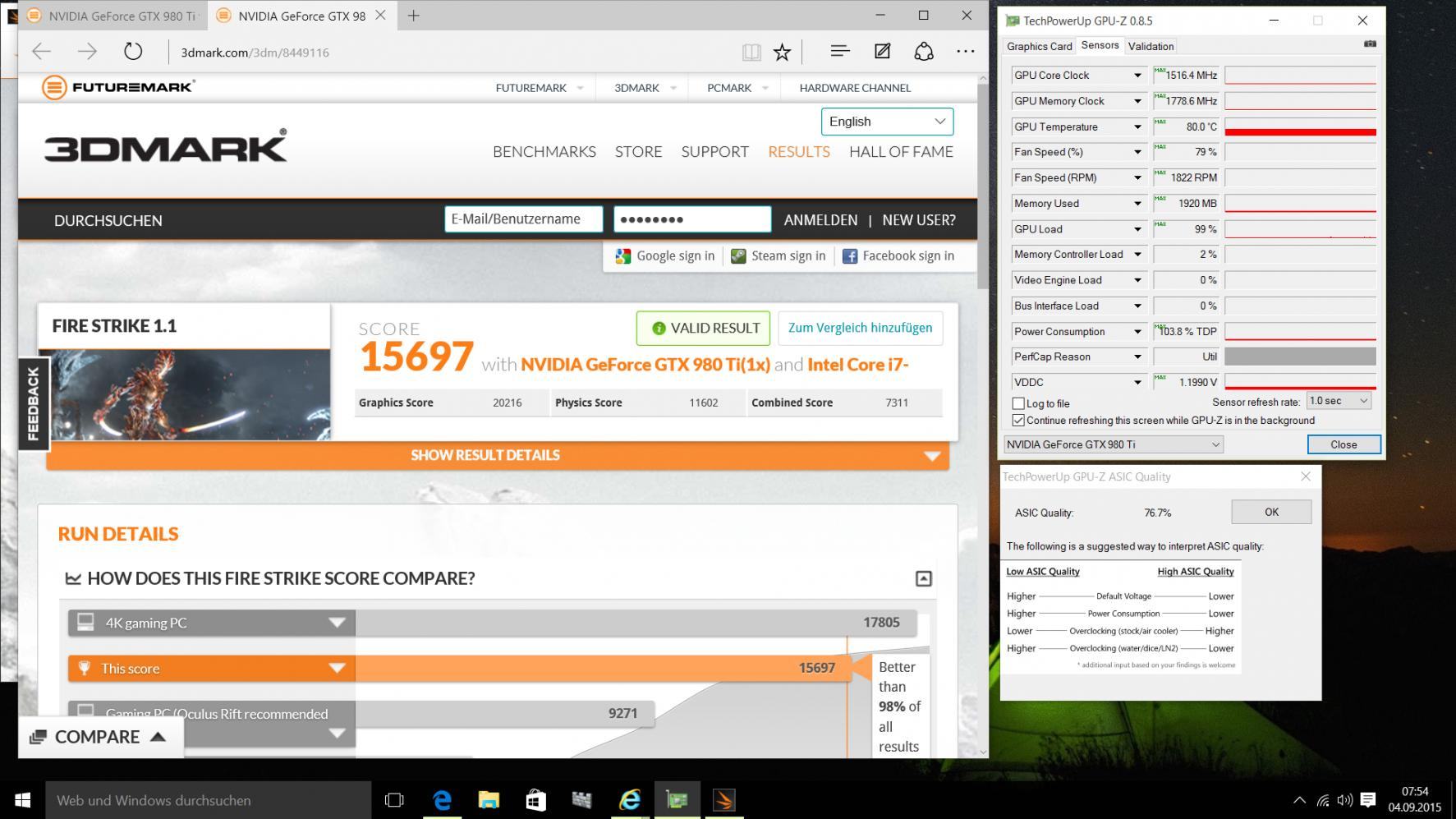Click the New User? link
1456x819 pixels.
918,220
